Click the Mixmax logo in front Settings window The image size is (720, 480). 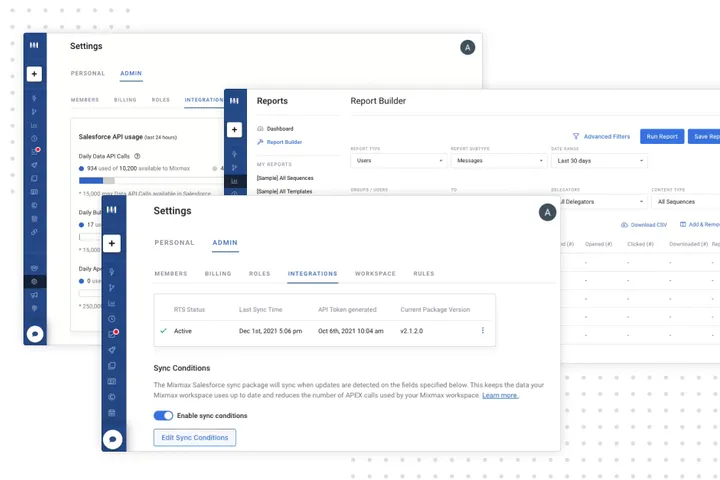[x=112, y=210]
